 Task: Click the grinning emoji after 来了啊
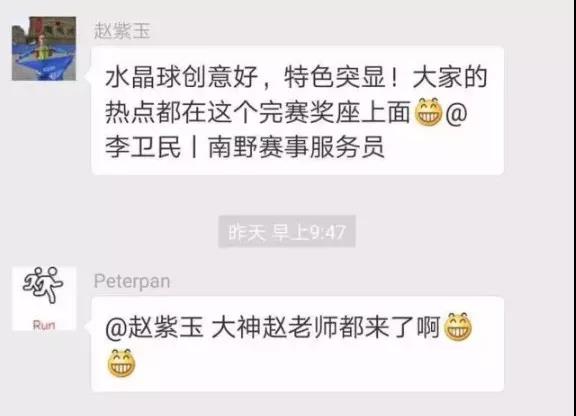click(x=458, y=327)
